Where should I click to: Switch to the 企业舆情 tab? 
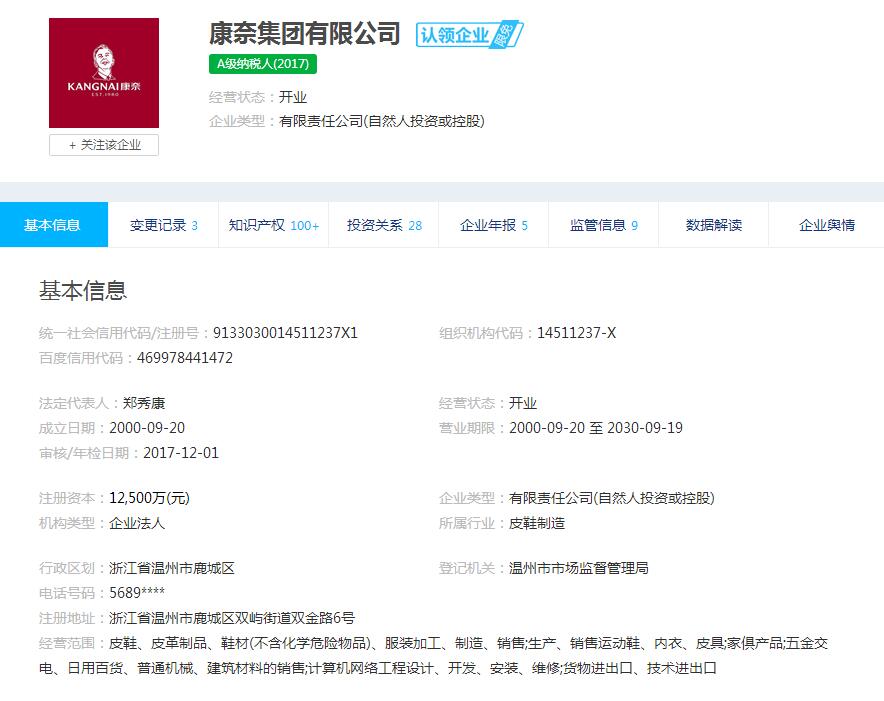[x=826, y=225]
